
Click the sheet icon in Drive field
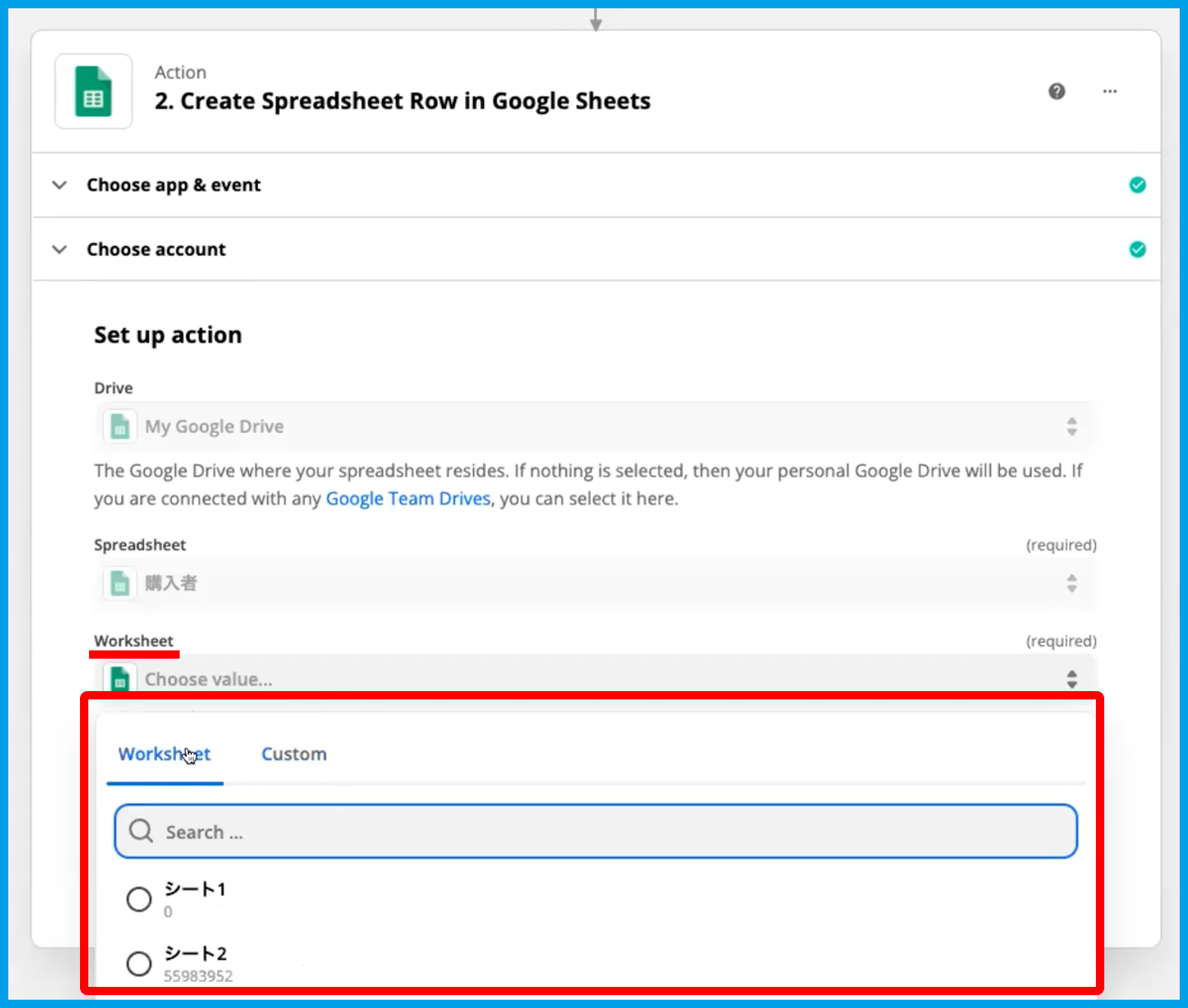click(x=120, y=426)
